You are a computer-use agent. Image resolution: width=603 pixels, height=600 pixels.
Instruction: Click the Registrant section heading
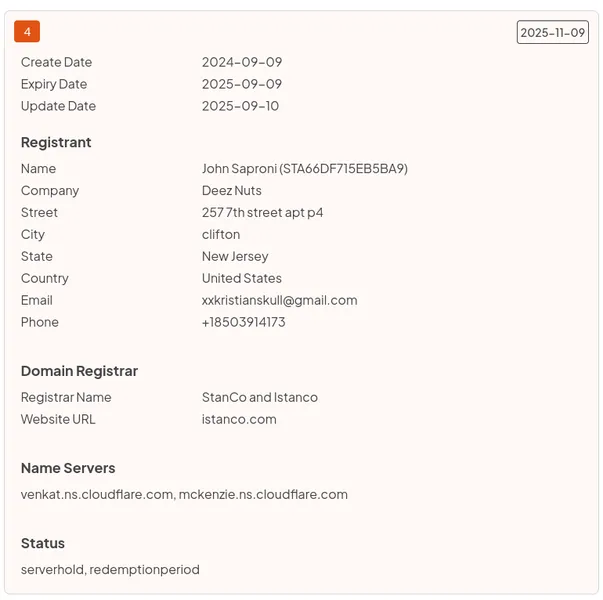(x=56, y=142)
